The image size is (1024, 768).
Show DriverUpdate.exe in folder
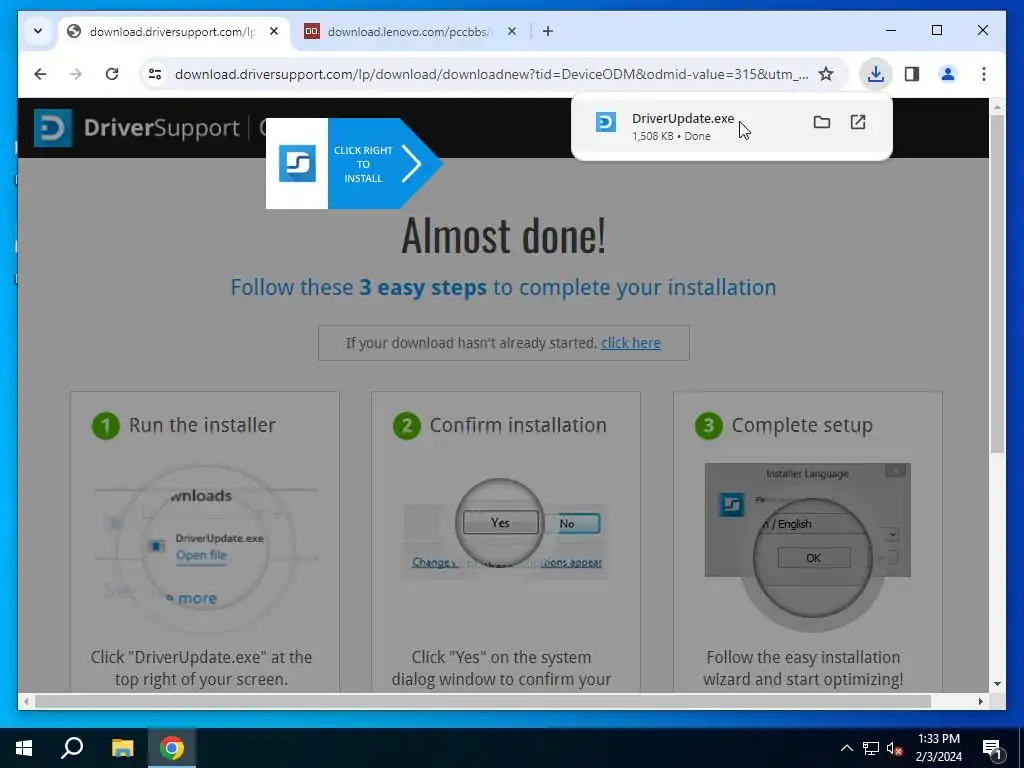click(822, 122)
